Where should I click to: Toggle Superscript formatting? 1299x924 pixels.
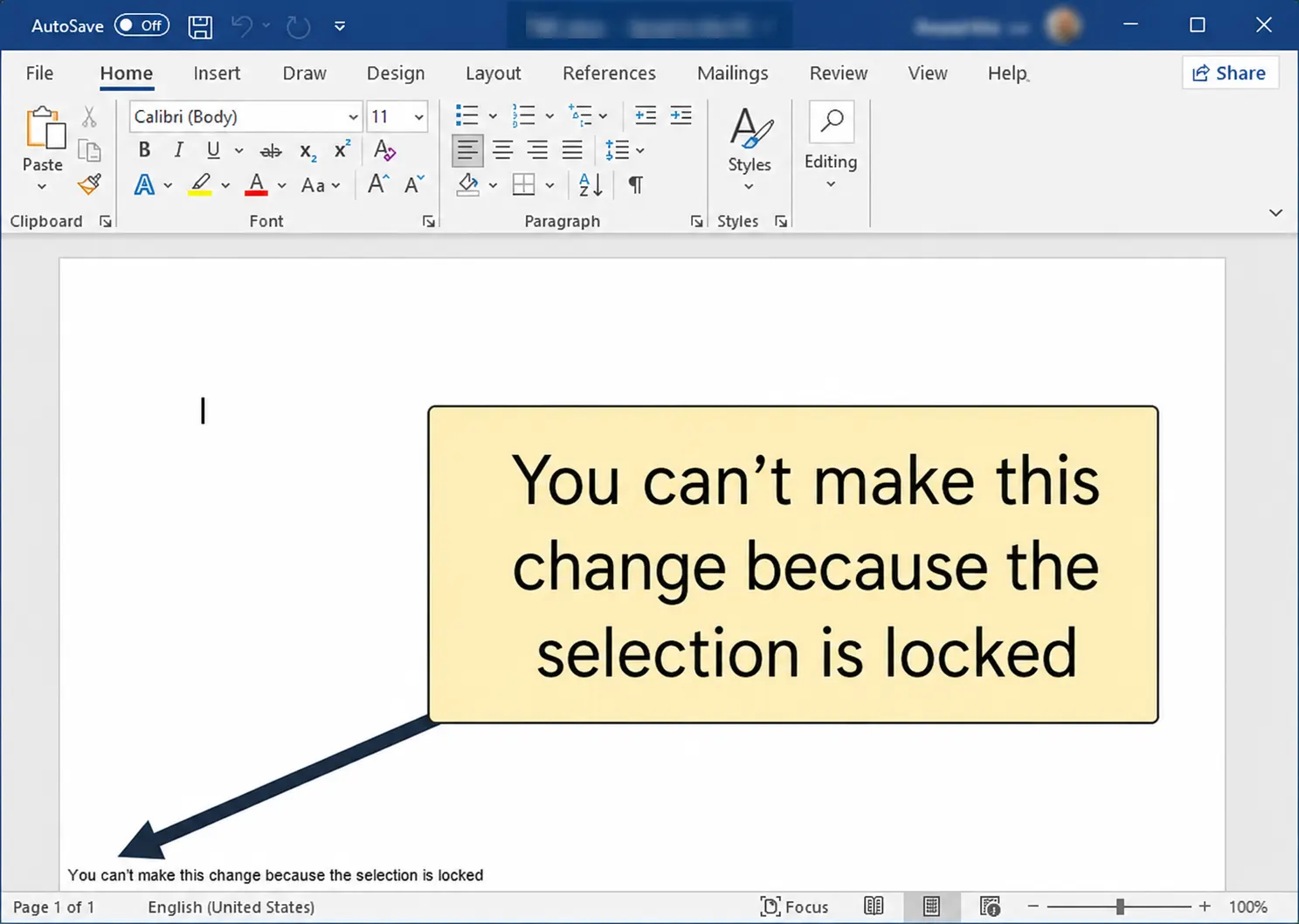point(342,149)
